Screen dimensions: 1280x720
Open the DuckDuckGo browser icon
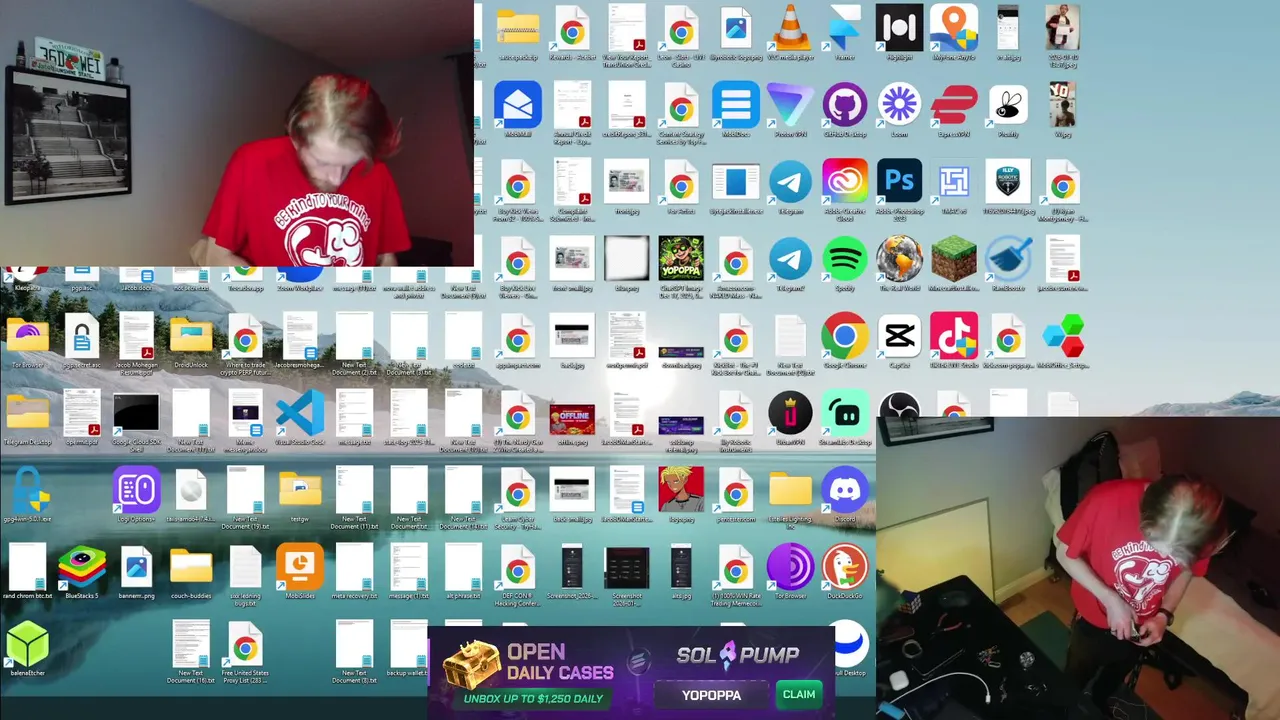[845, 568]
